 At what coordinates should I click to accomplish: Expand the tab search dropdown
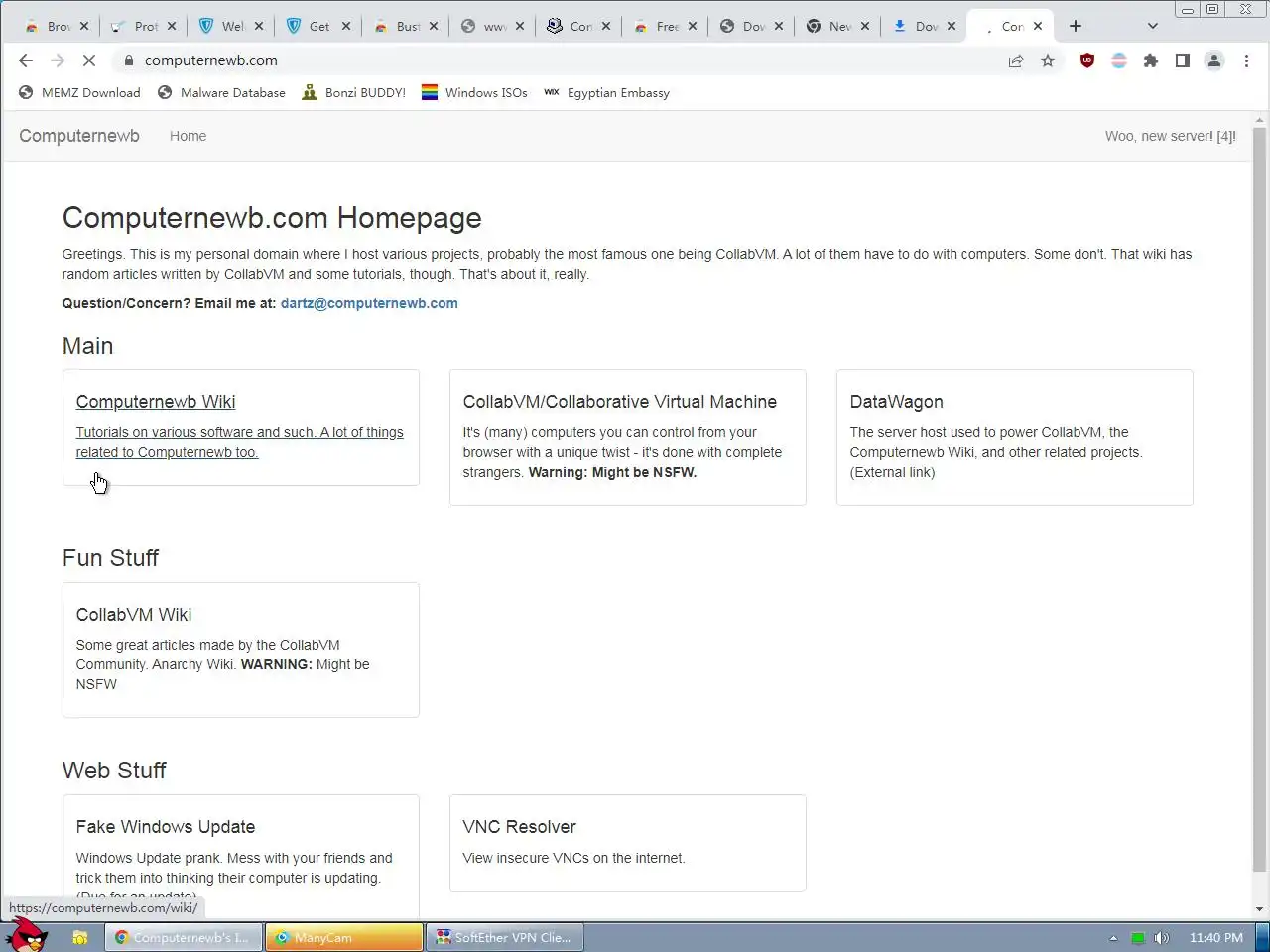pos(1152,26)
